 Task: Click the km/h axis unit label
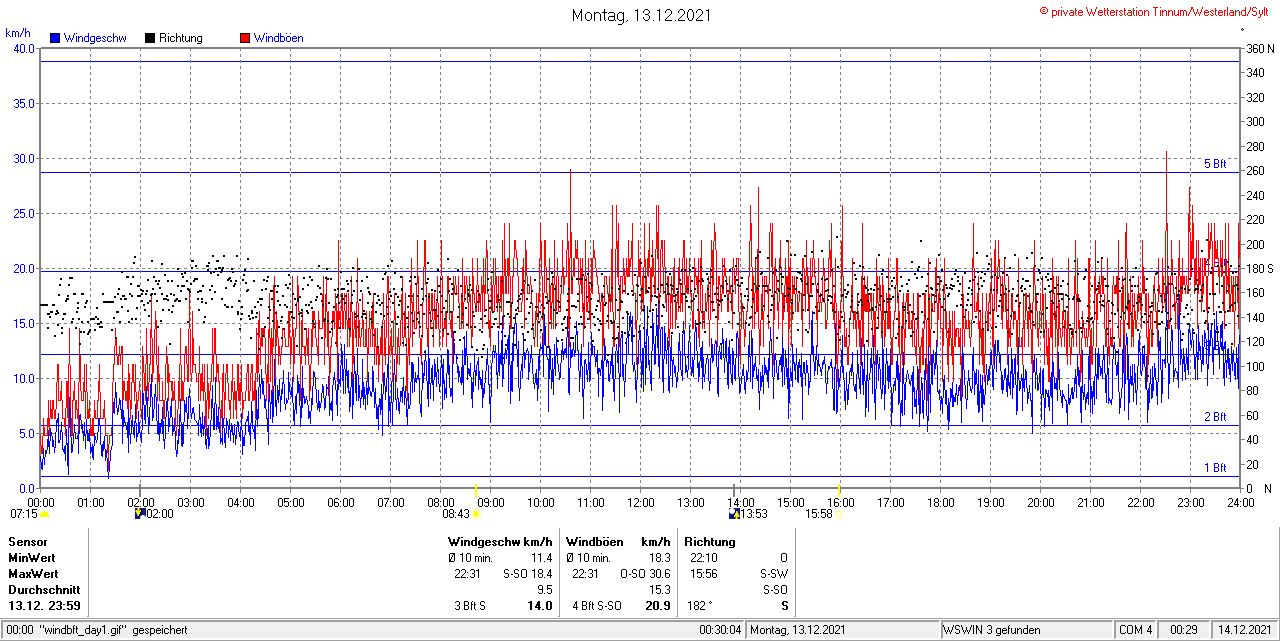pos(18,32)
